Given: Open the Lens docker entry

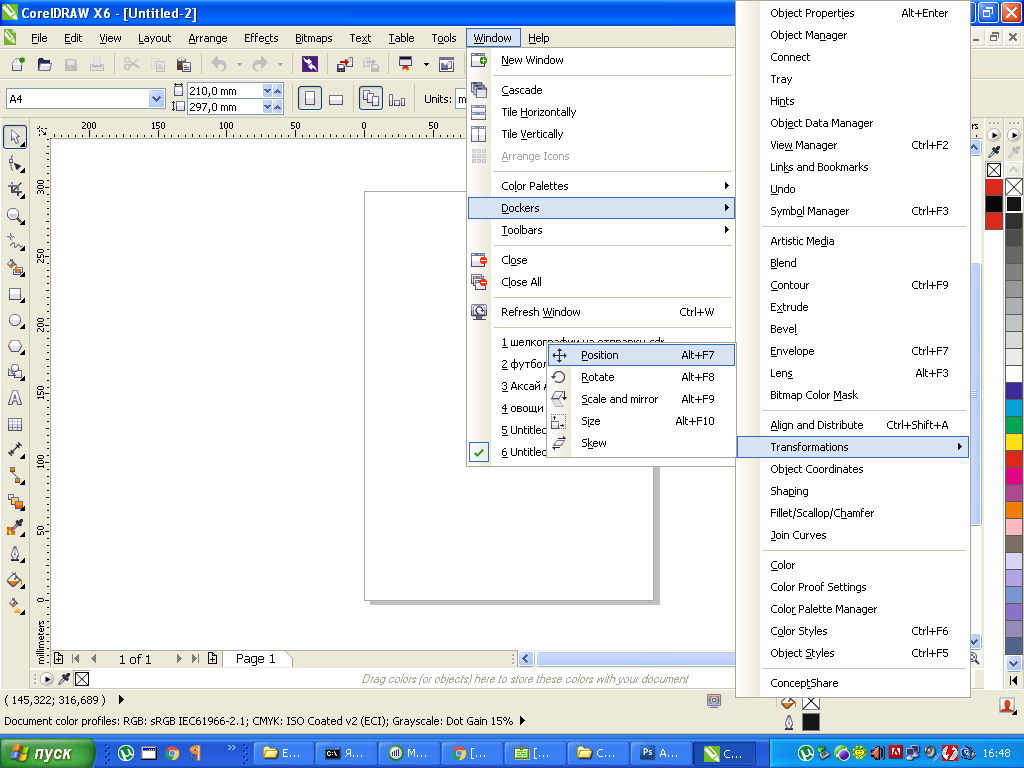Looking at the screenshot, I should (x=853, y=373).
